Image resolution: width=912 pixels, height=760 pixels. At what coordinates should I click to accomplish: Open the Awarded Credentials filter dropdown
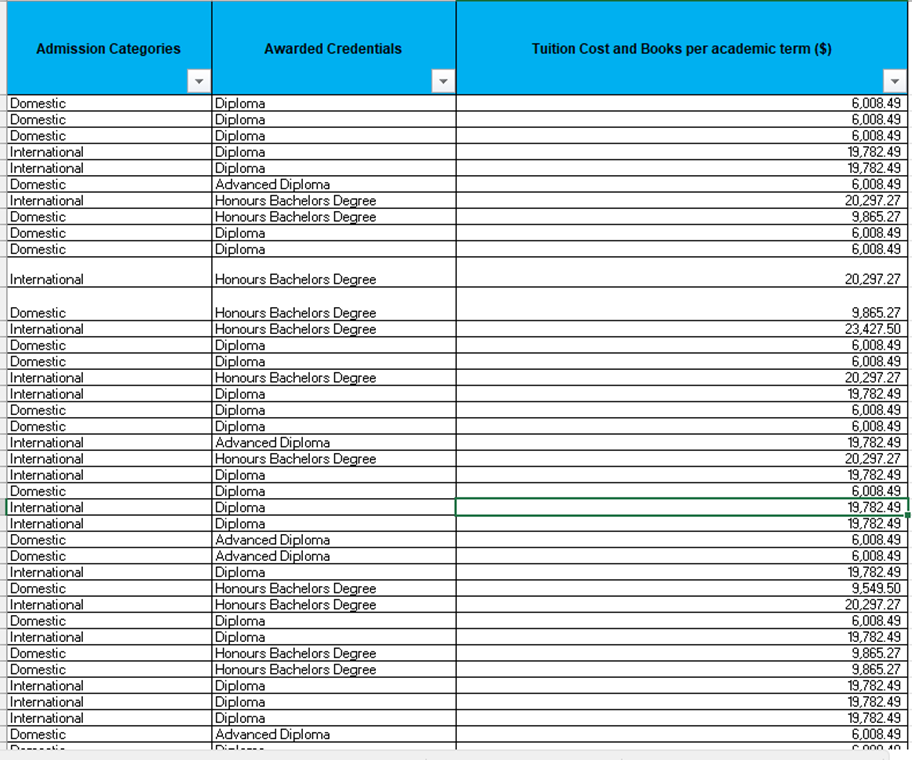pos(443,81)
